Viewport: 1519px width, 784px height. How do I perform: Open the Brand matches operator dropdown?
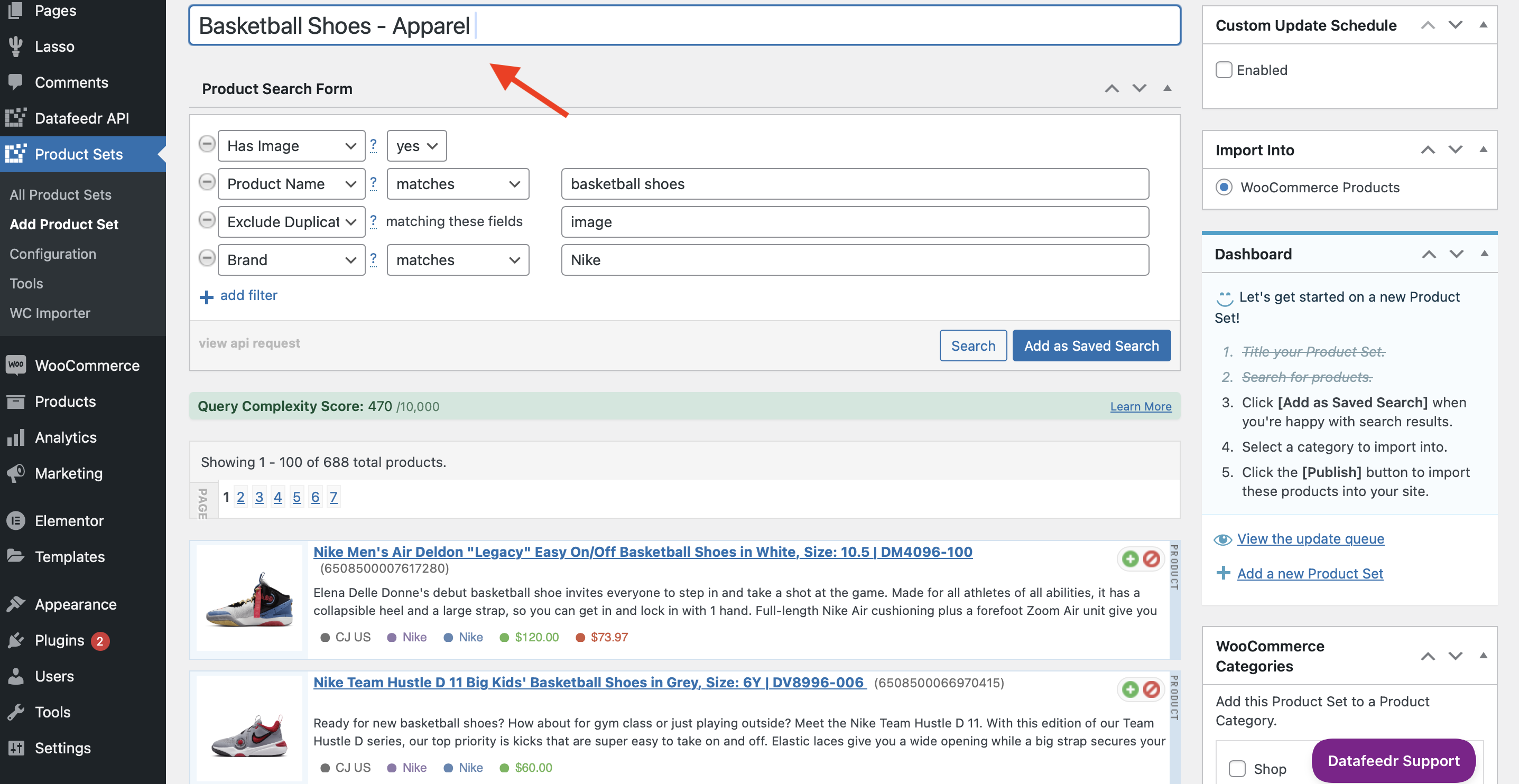(x=458, y=260)
